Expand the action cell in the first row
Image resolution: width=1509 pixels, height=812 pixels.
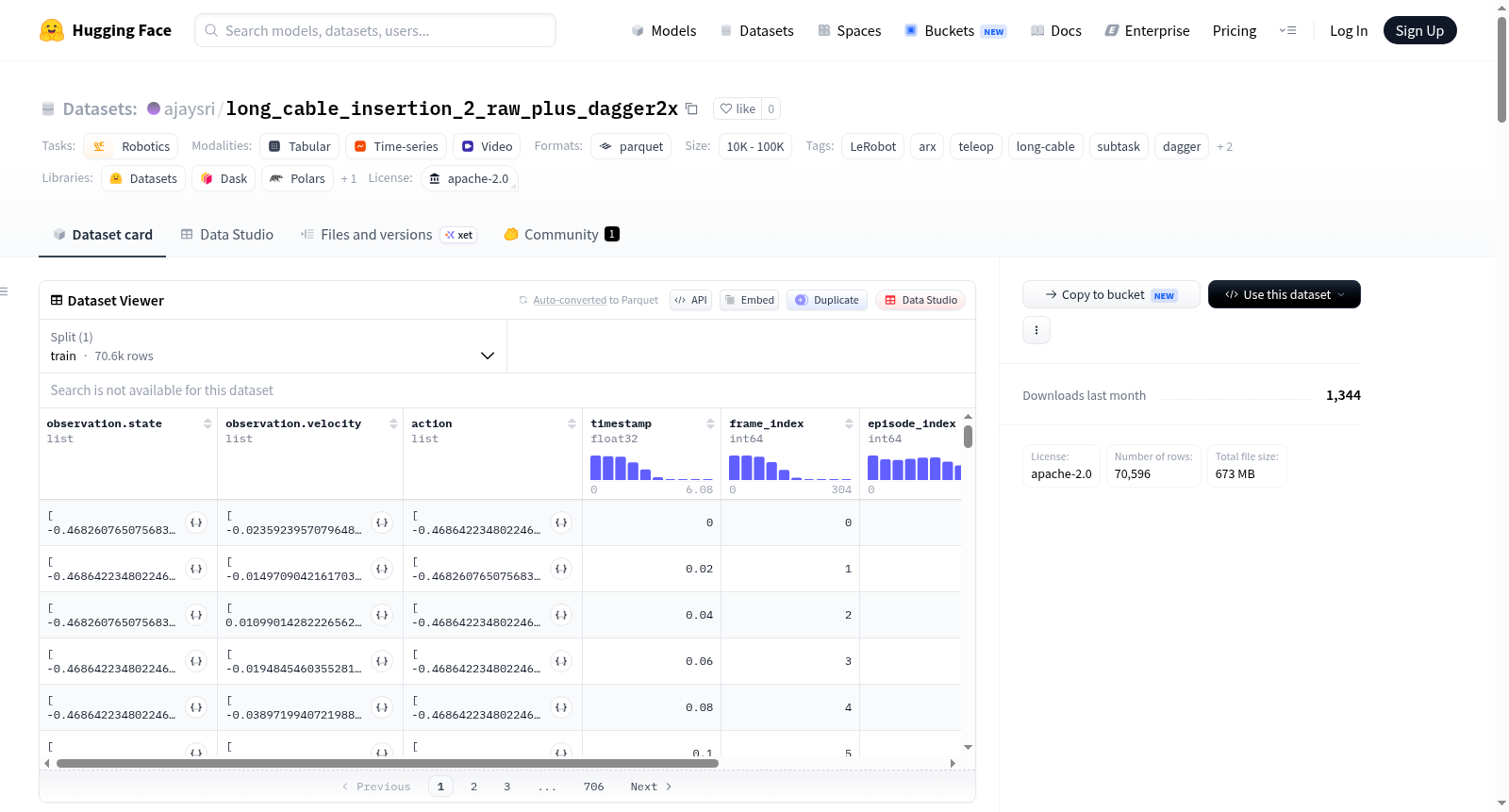[561, 522]
